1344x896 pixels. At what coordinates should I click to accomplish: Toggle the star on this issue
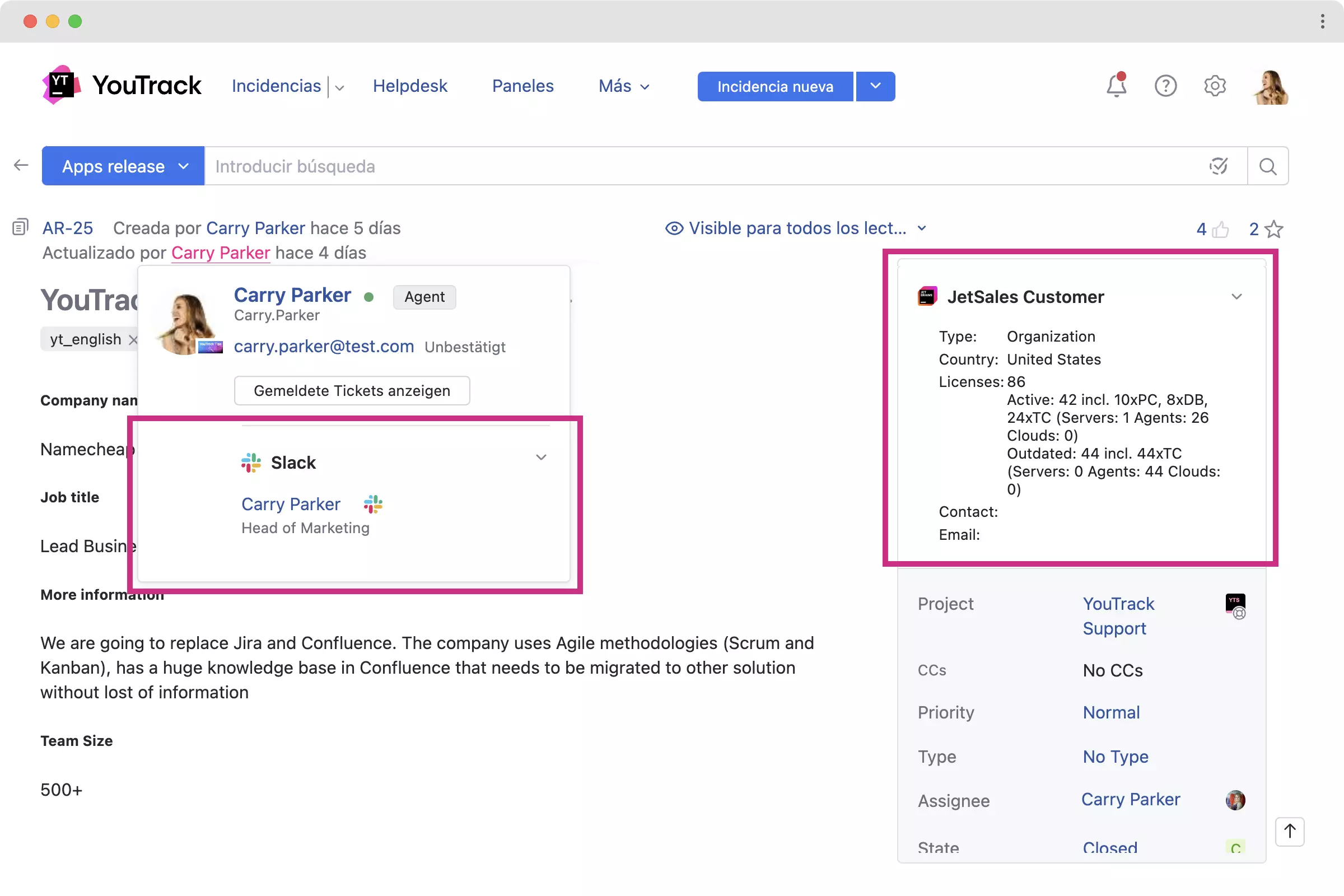pos(1273,229)
